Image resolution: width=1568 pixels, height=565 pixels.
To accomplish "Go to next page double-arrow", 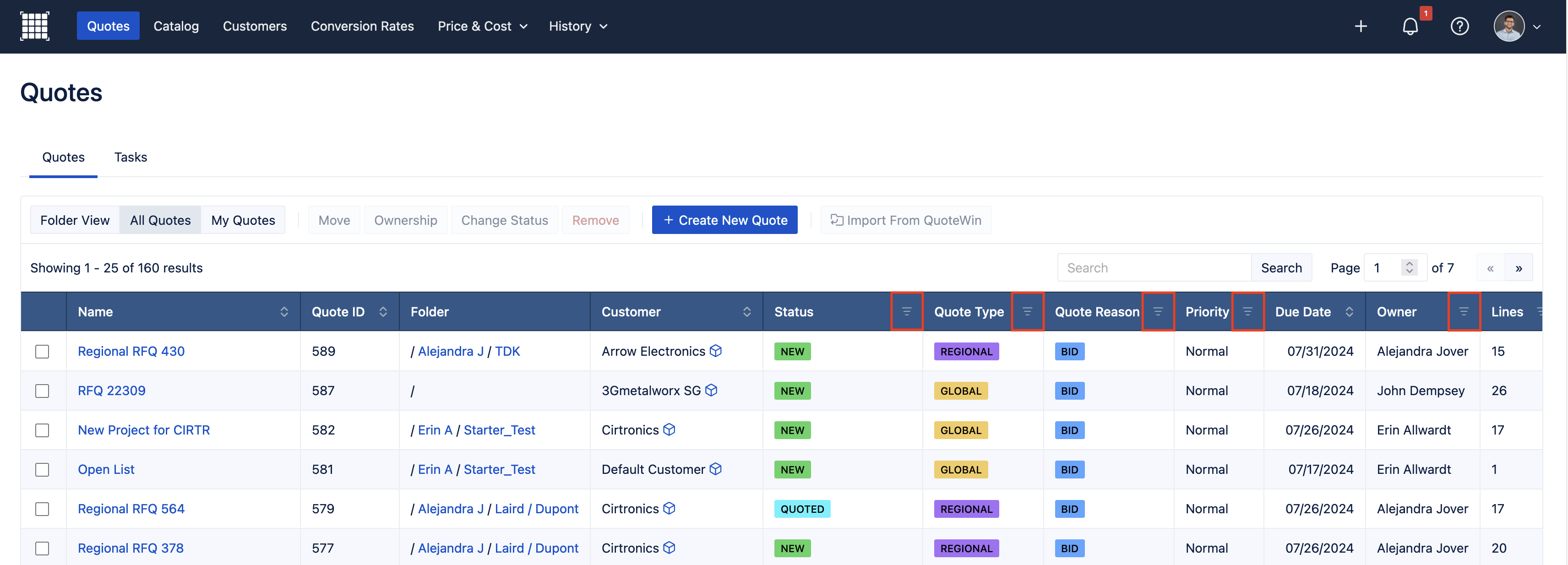I will (1519, 268).
